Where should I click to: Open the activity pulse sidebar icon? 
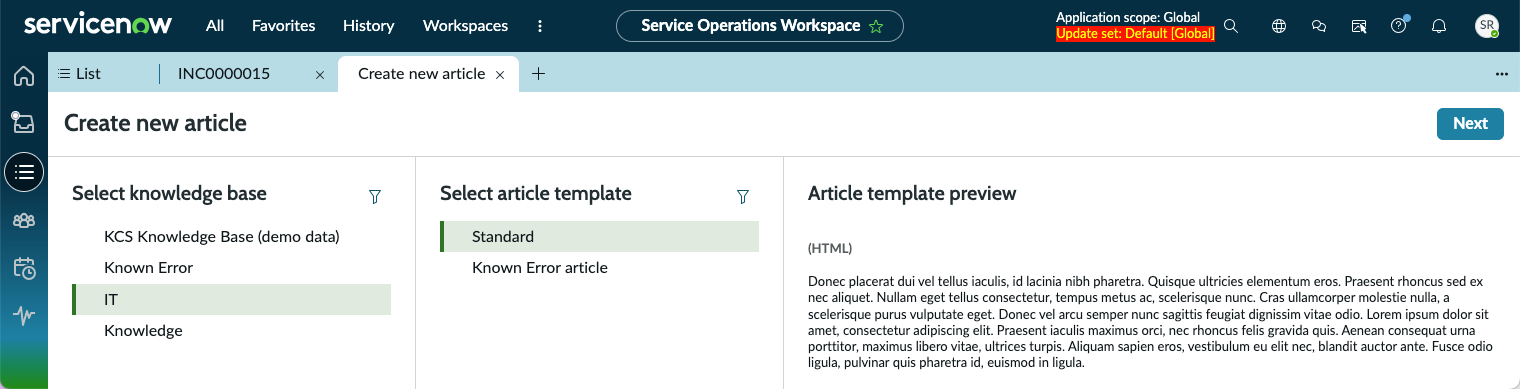(24, 316)
